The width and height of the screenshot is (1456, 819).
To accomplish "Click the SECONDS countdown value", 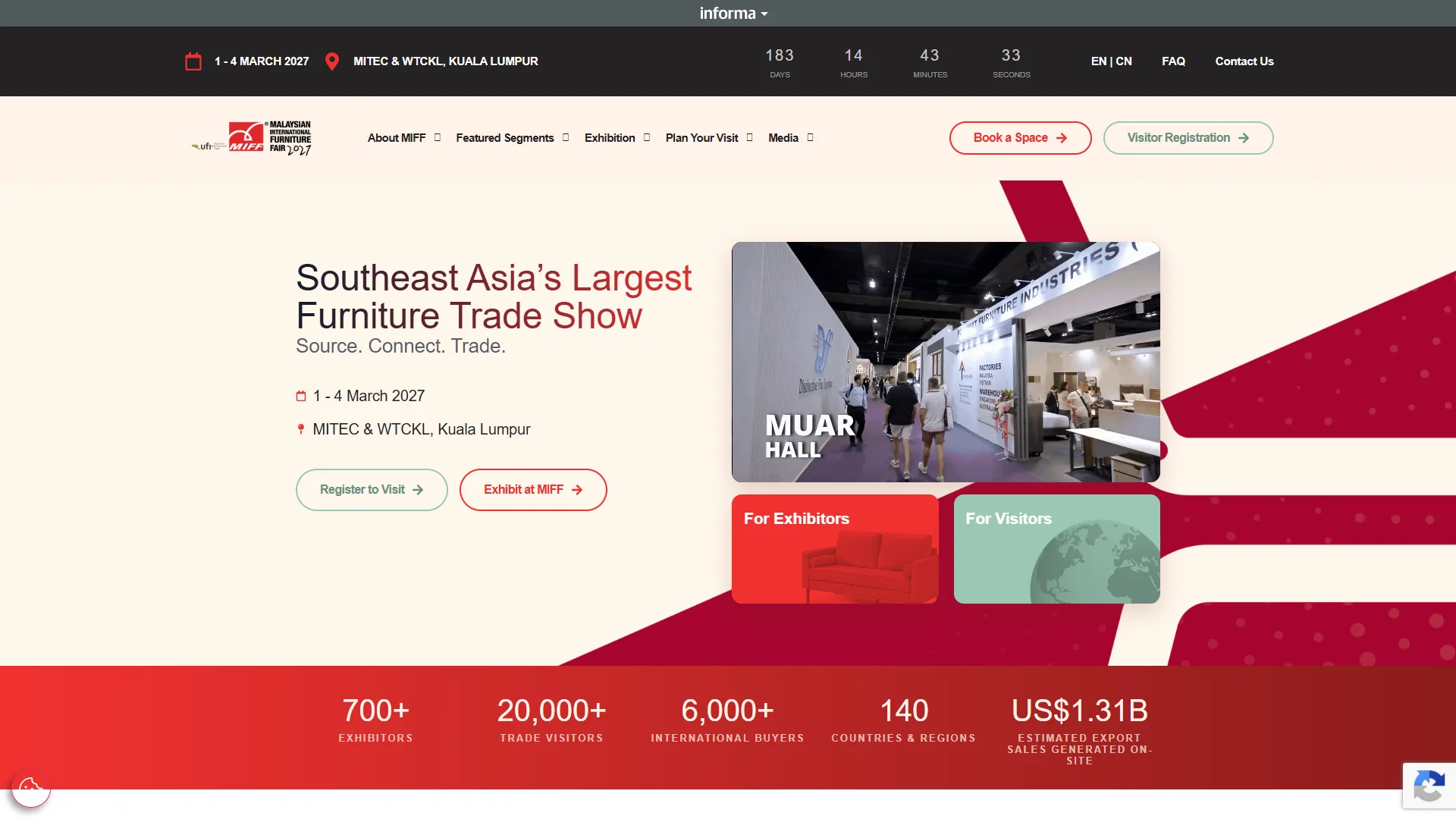I will pyautogui.click(x=1012, y=63).
